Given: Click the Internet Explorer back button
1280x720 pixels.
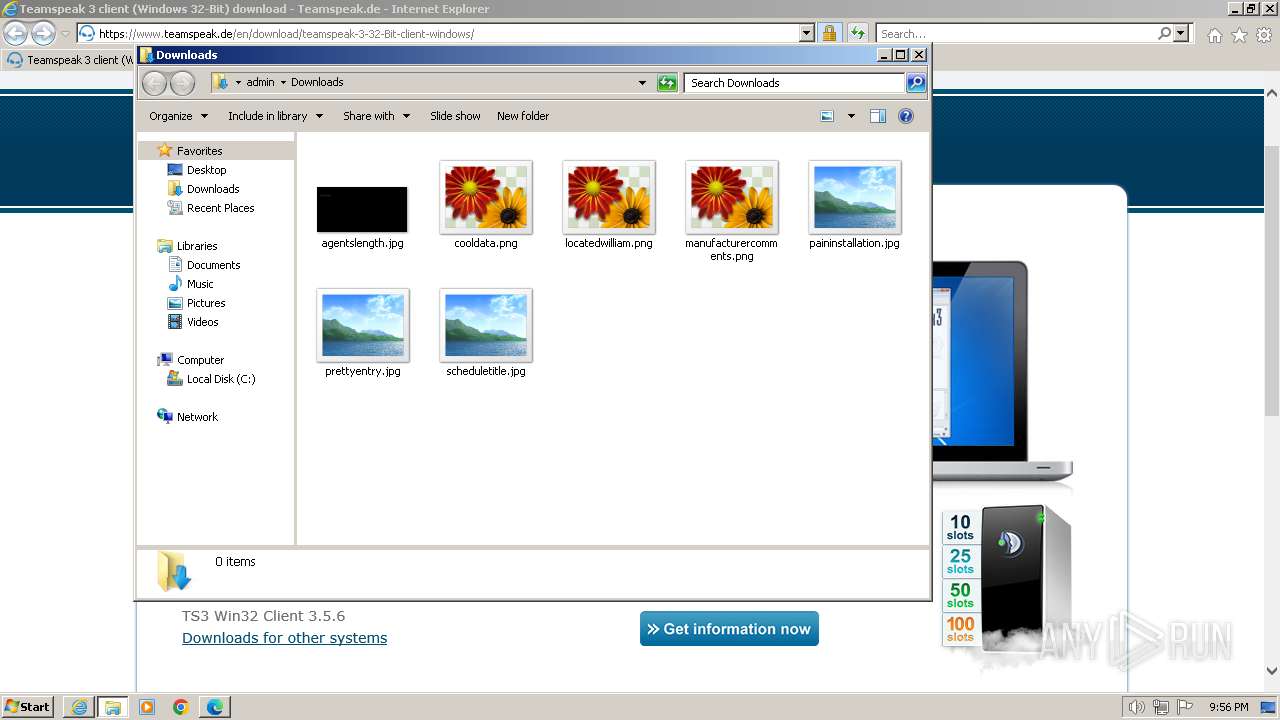Looking at the screenshot, I should click(15, 33).
